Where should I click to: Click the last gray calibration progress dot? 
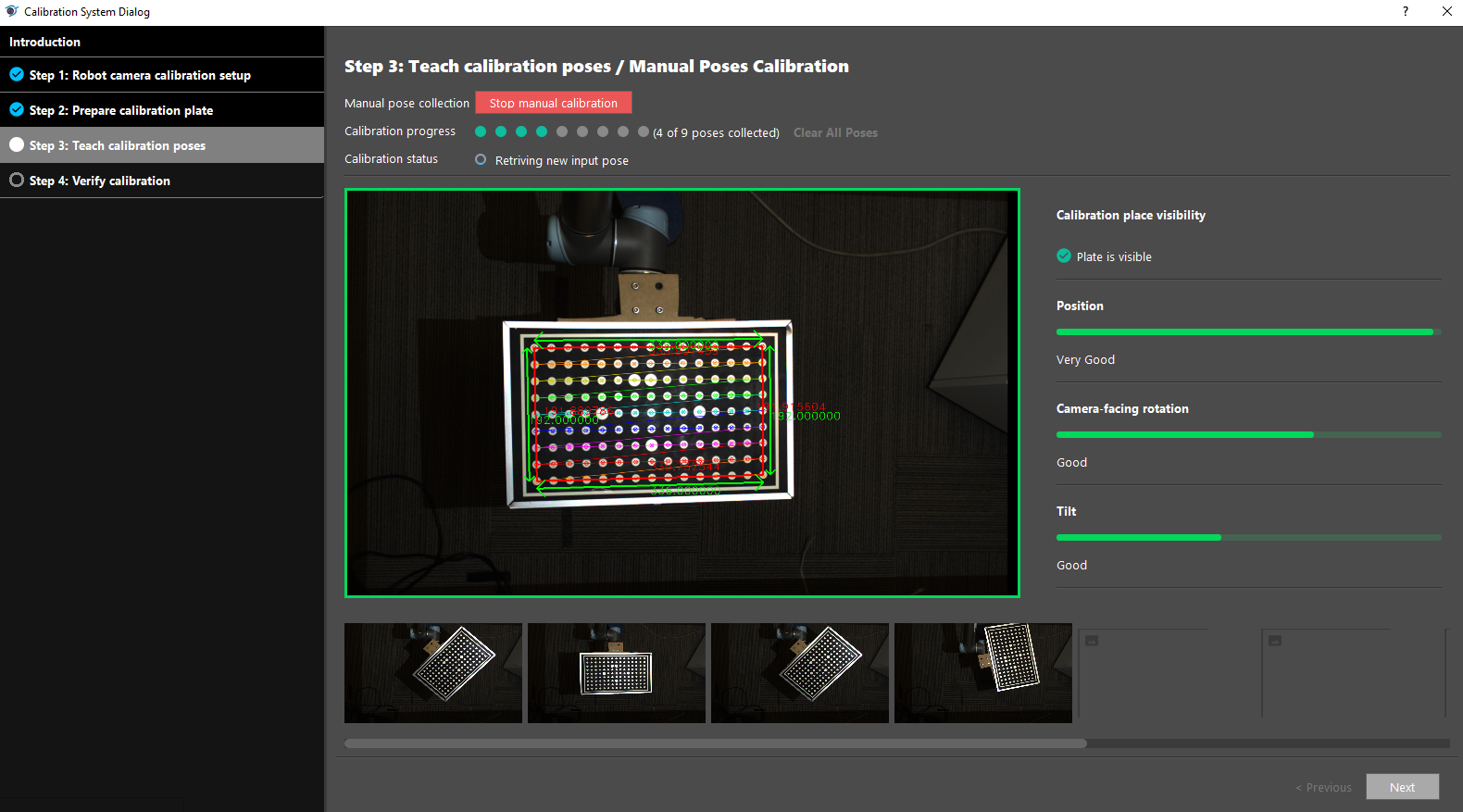644,131
